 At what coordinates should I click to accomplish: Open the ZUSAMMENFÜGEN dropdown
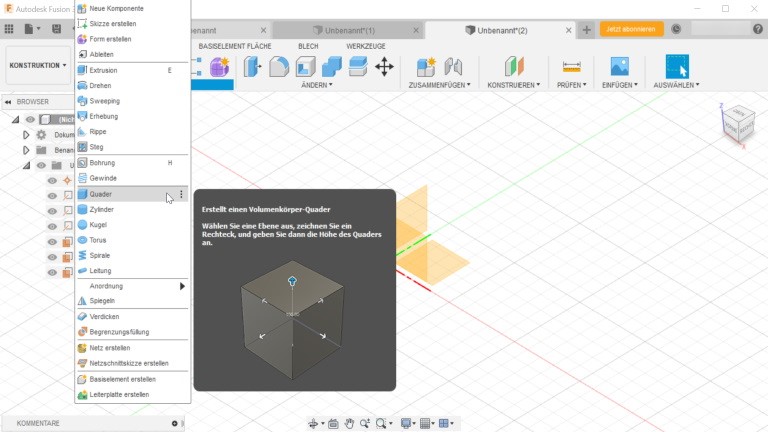(x=440, y=85)
